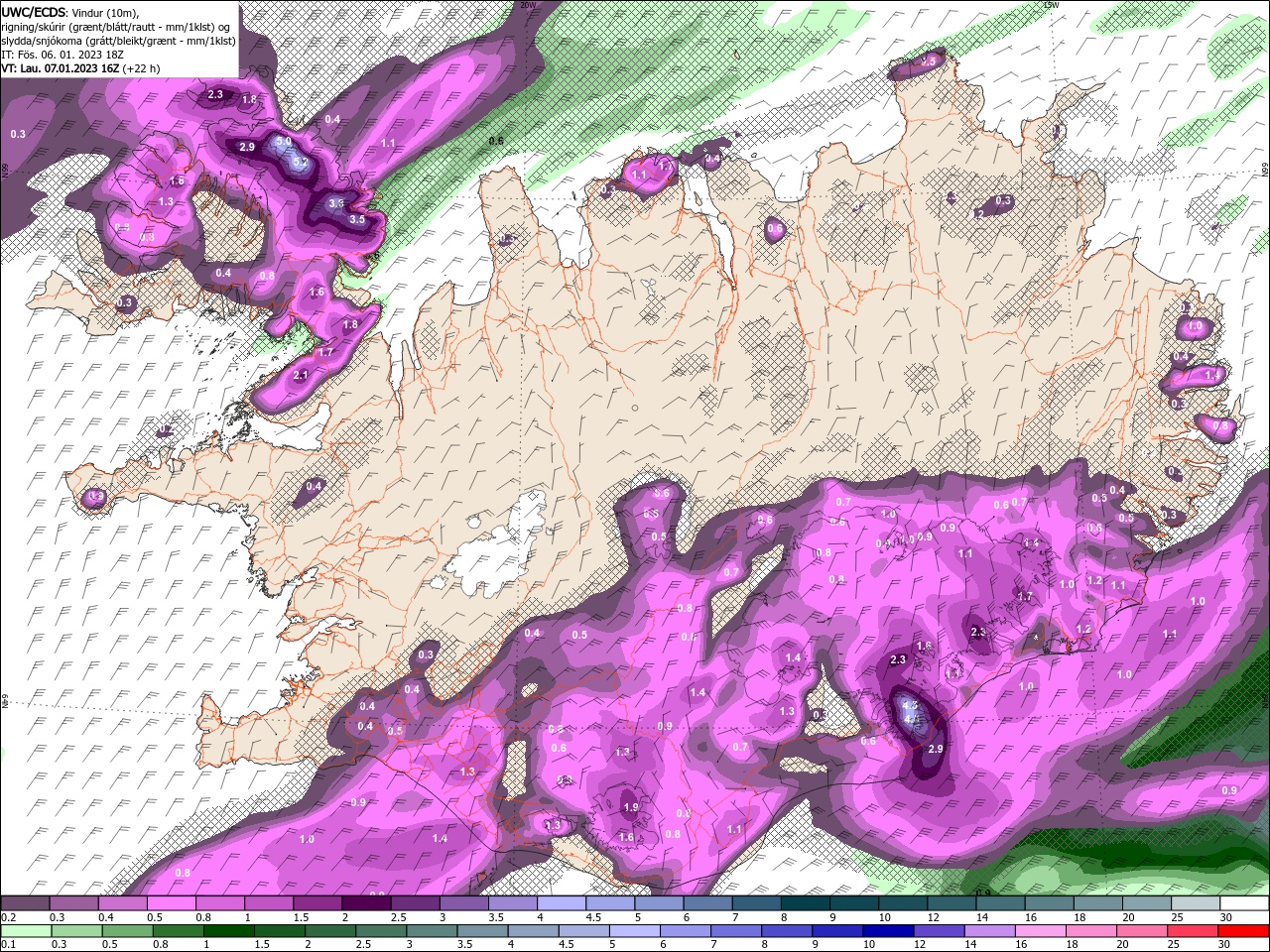Select the dark blue swatch labeled 10 in bottom legend
The image size is (1270, 952).
pos(889,930)
